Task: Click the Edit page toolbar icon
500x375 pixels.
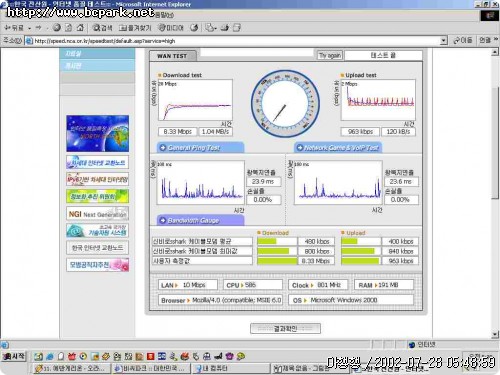Action: coord(237,28)
